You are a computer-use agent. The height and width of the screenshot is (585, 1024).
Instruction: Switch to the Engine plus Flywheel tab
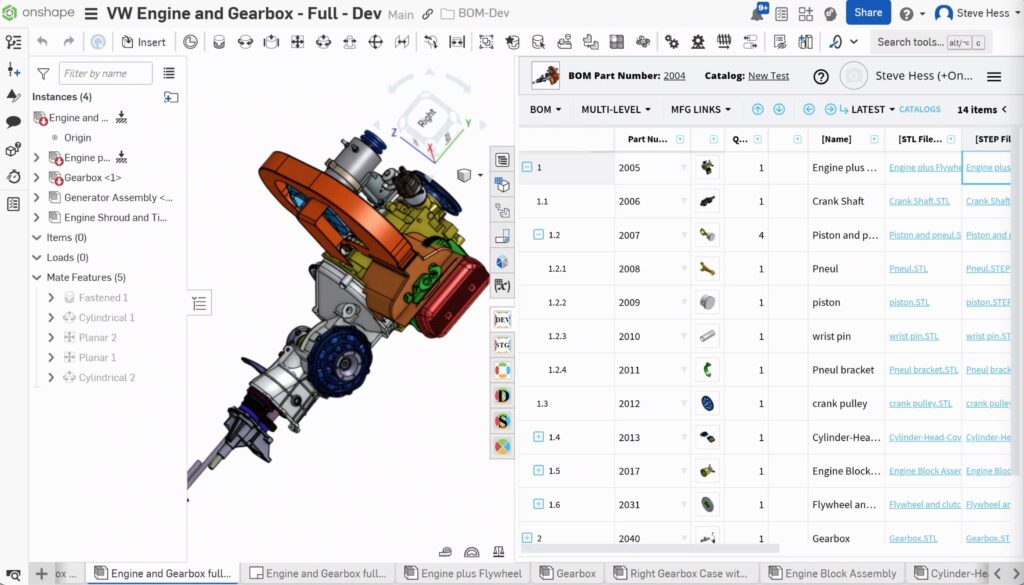point(463,573)
